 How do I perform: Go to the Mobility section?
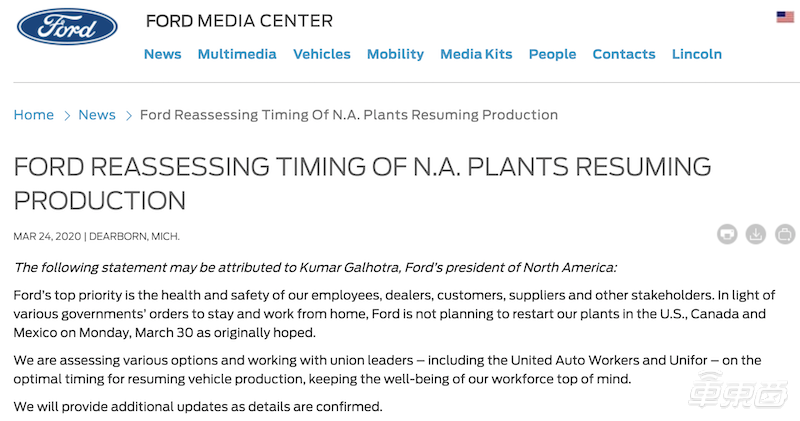click(395, 54)
